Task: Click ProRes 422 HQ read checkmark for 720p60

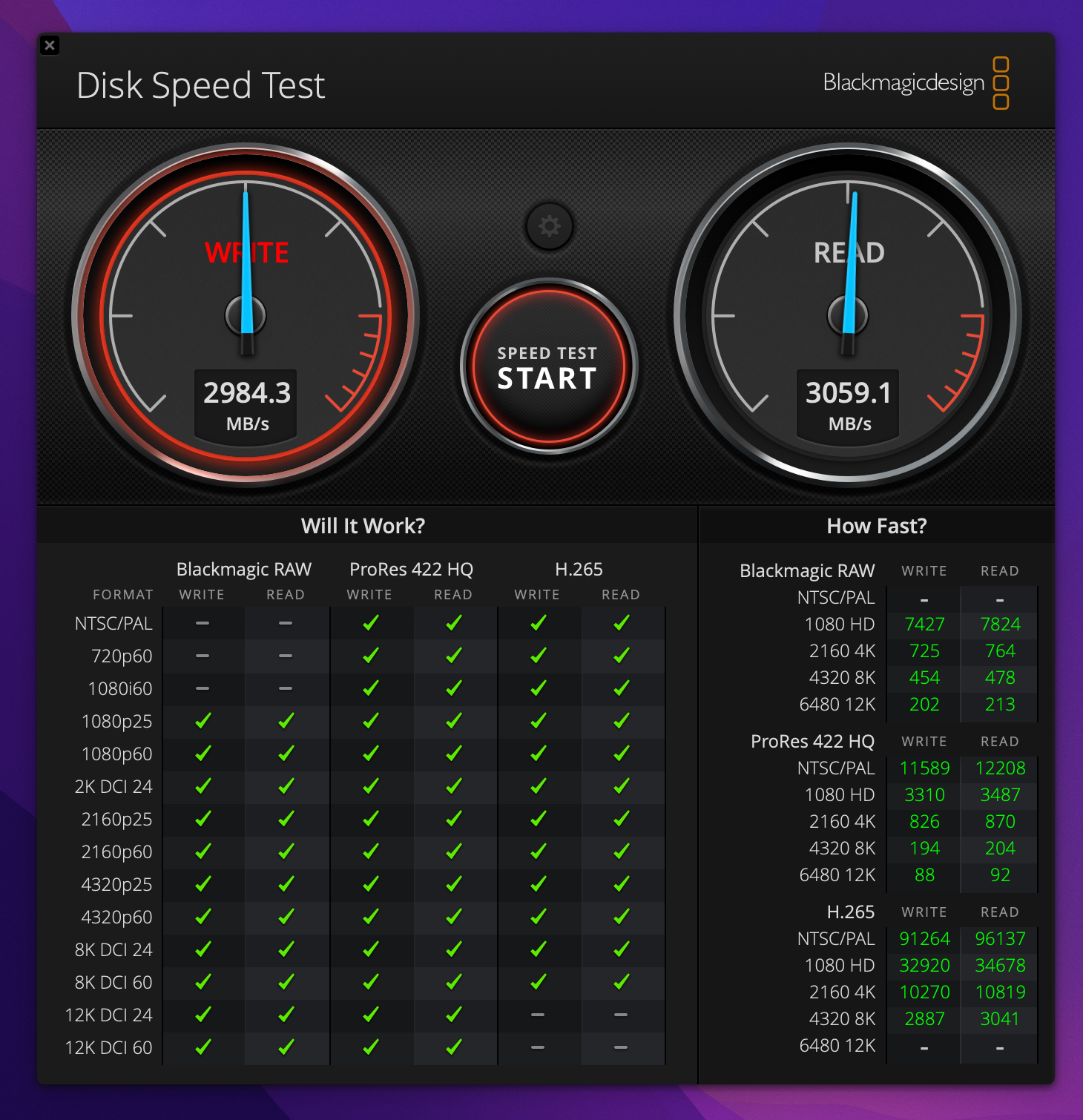Action: point(453,655)
